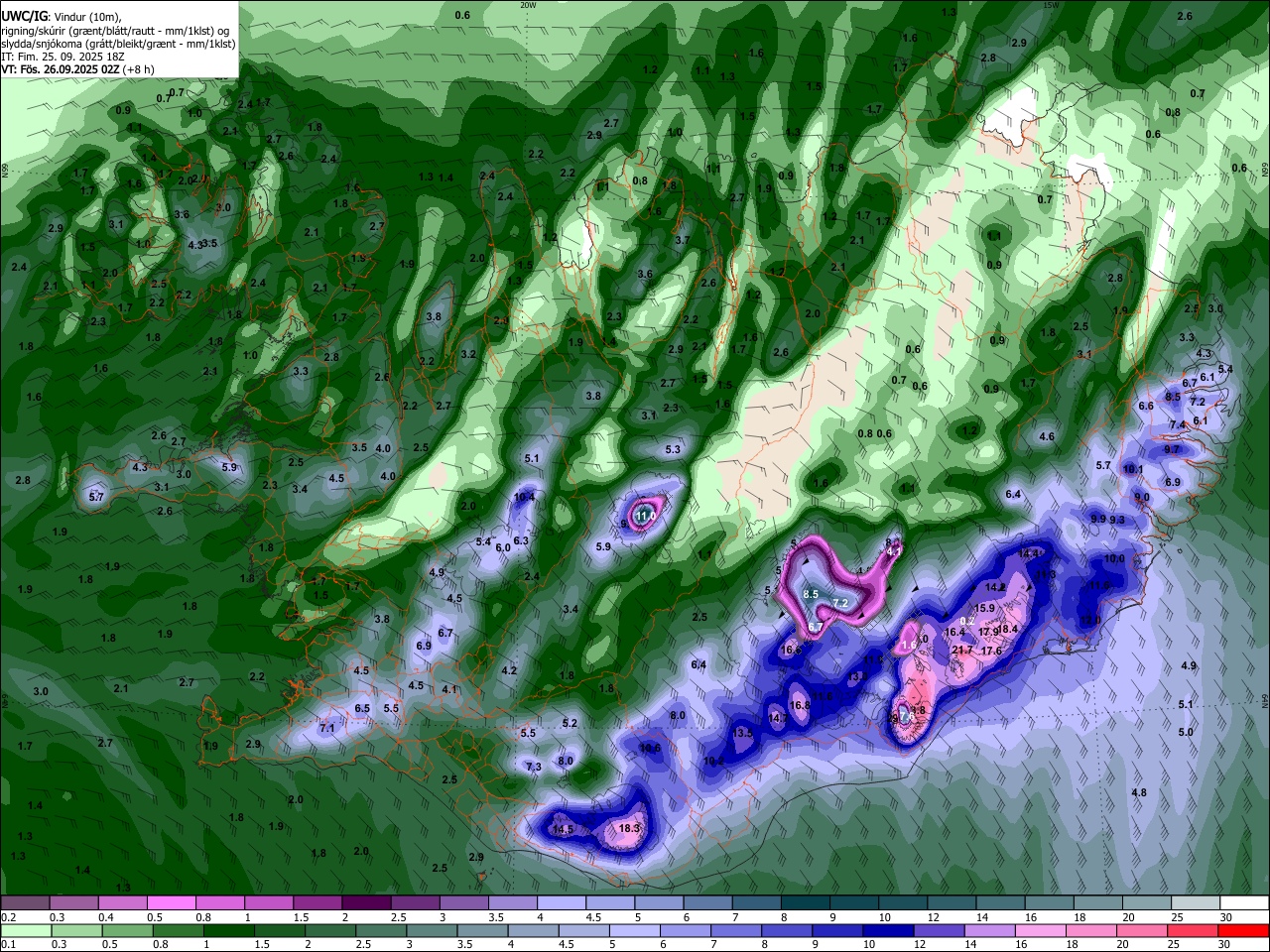The height and width of the screenshot is (952, 1270).
Task: Select the bright magenta 0.5 swatch in top legend row
Action: tap(171, 902)
